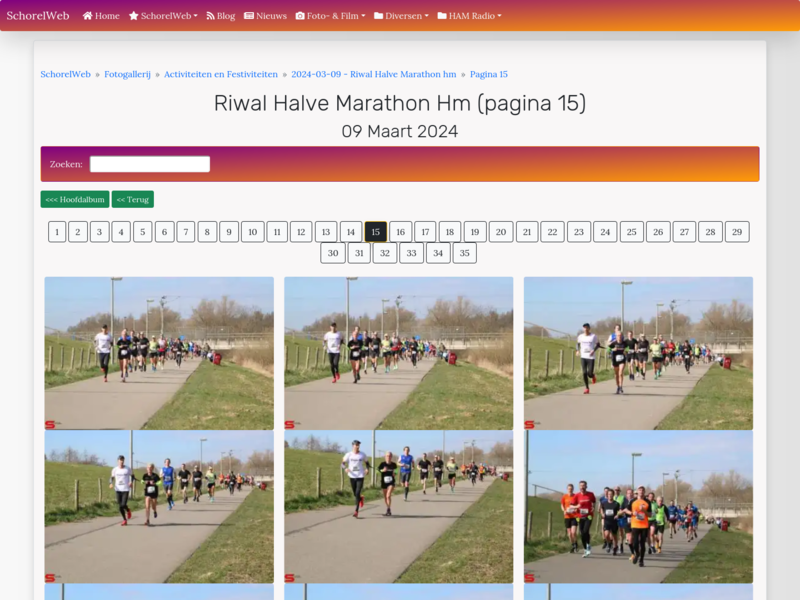Click the RSS icon next to Blog
The width and height of the screenshot is (800, 600).
click(210, 16)
